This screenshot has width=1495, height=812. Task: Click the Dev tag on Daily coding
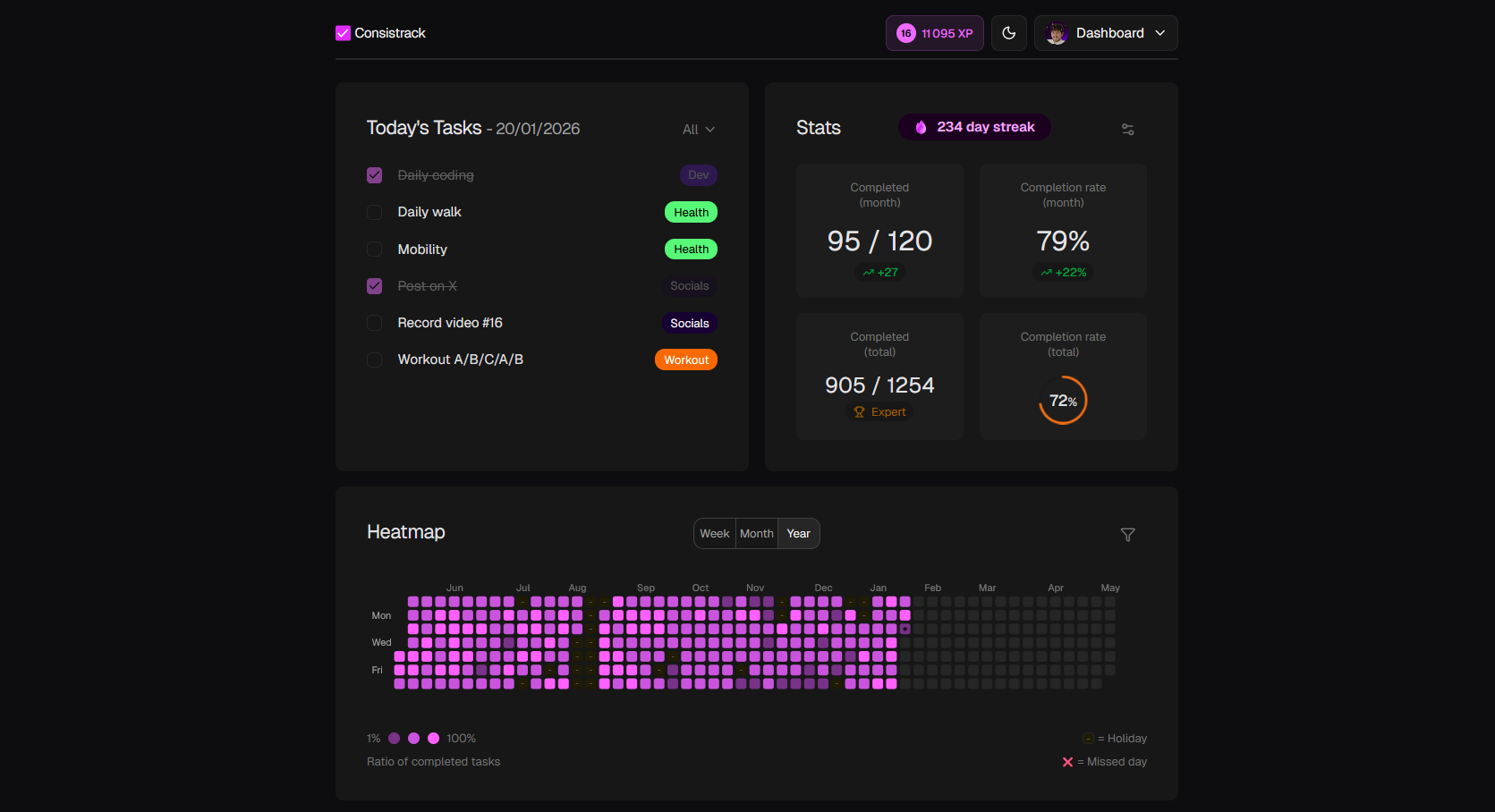coord(699,175)
